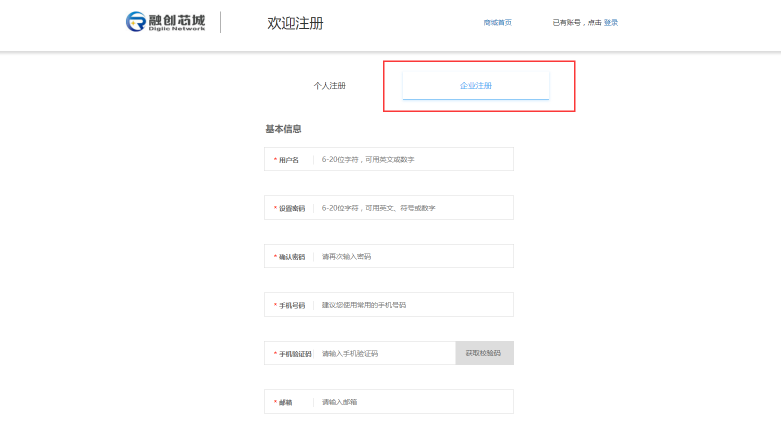The height and width of the screenshot is (424, 781).
Task: Click the Digiic Network logo text
Action: click(x=177, y=29)
